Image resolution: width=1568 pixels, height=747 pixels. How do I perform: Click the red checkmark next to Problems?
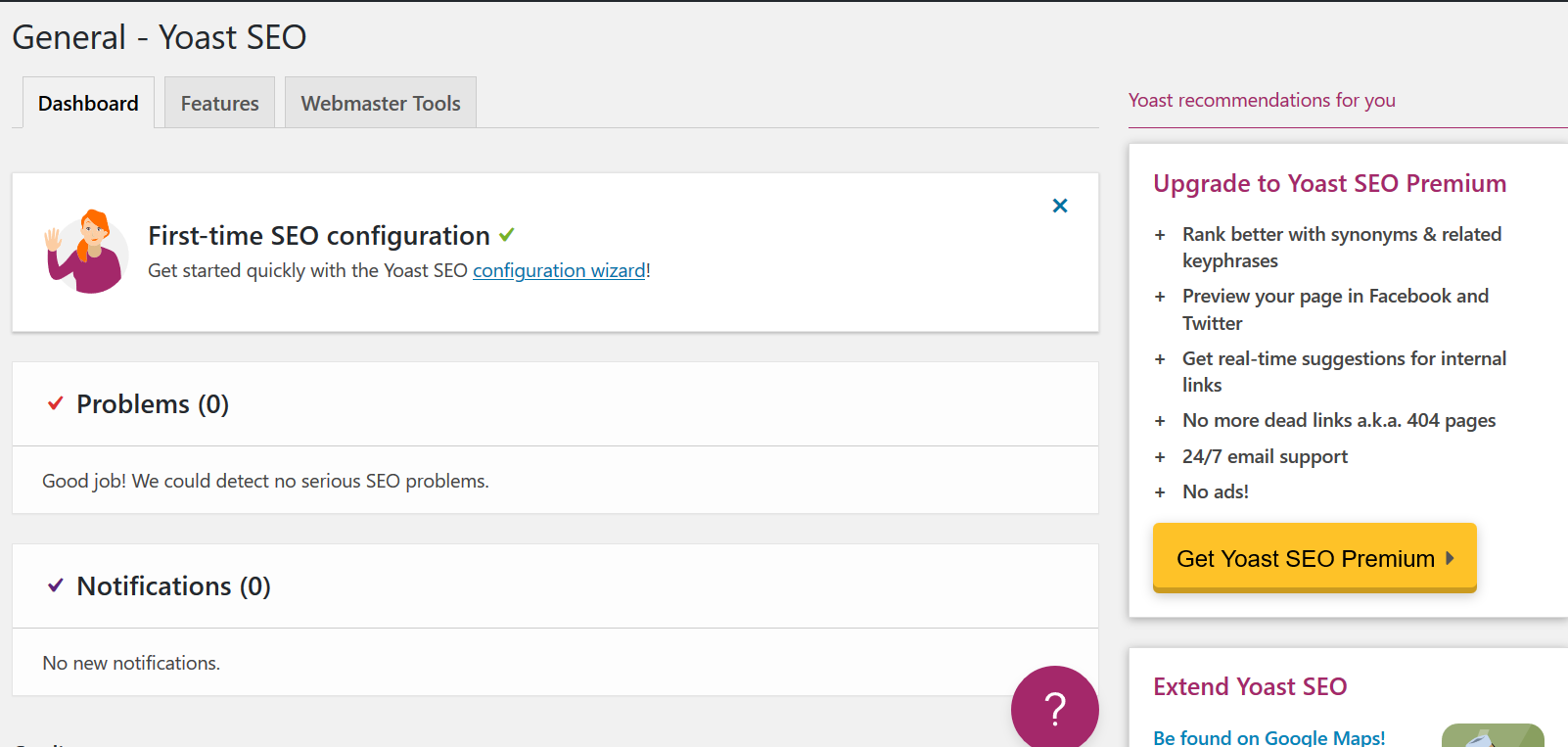pos(56,403)
